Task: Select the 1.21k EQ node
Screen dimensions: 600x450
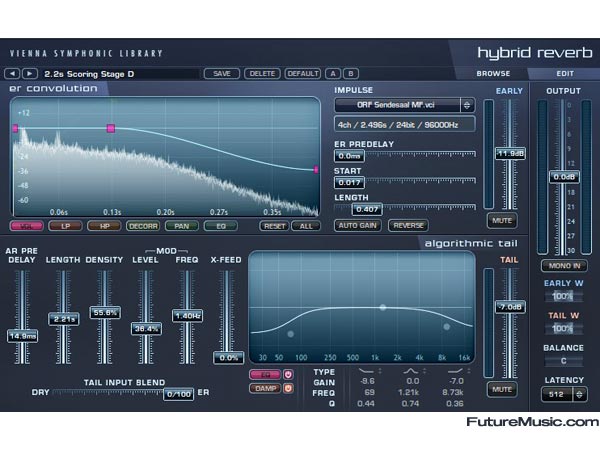Action: [383, 307]
